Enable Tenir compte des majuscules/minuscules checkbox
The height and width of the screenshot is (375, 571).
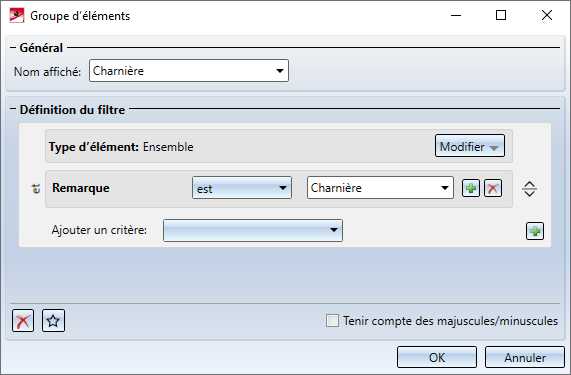click(332, 321)
